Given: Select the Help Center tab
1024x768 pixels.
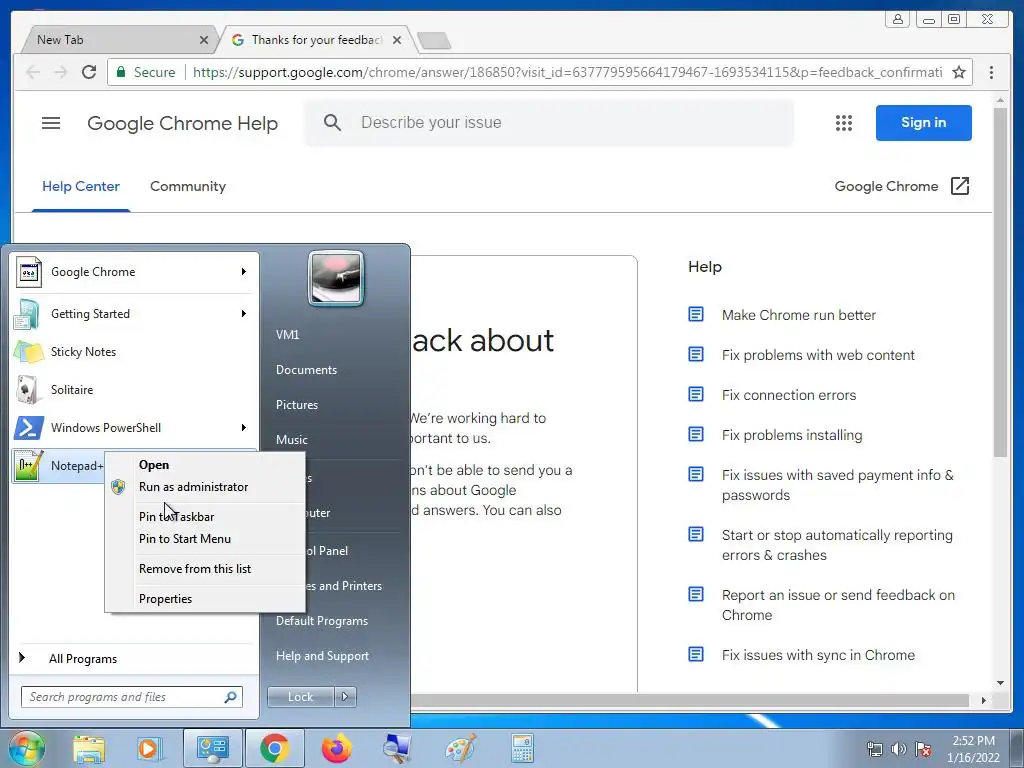Looking at the screenshot, I should (81, 186).
